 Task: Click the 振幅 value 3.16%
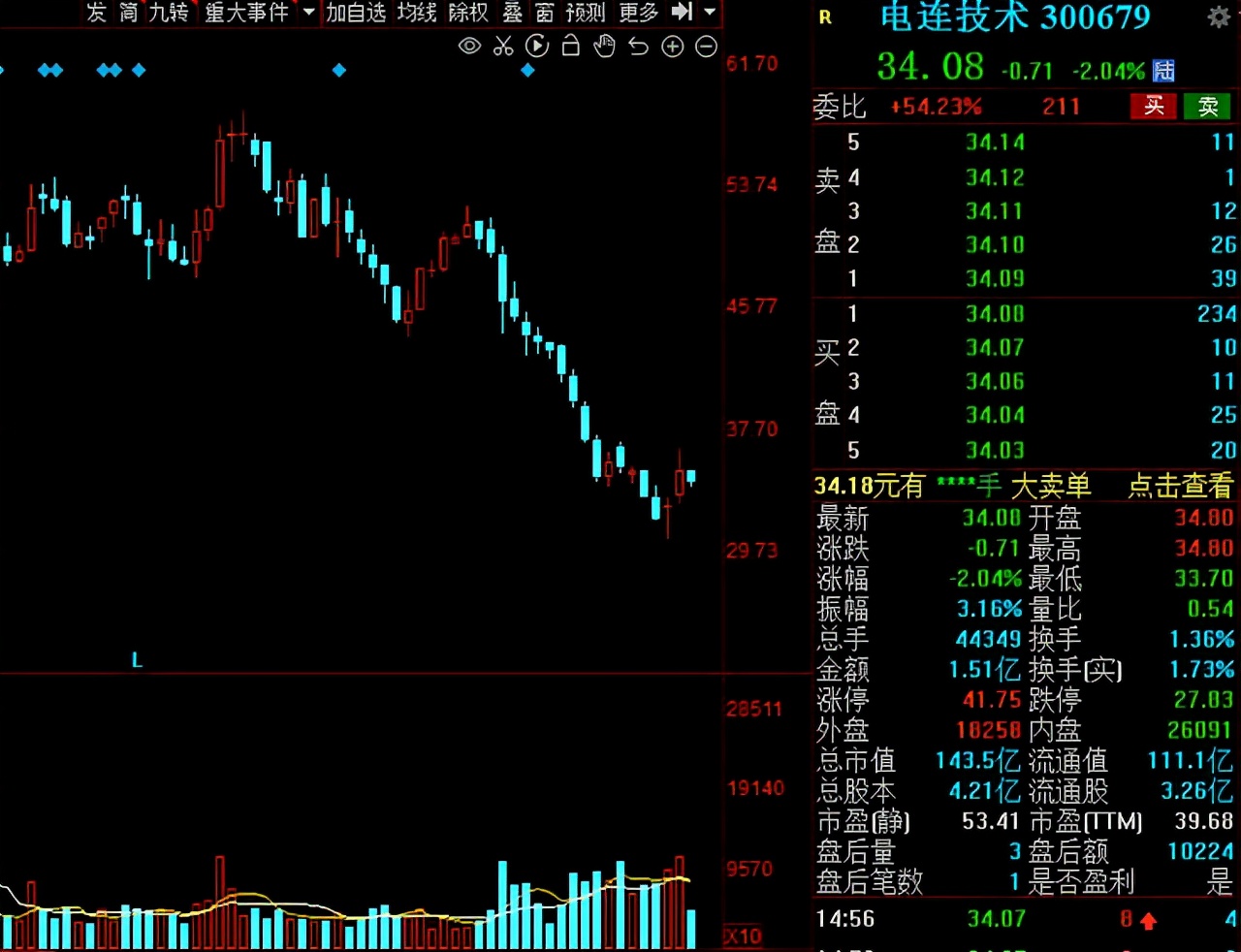pyautogui.click(x=989, y=609)
